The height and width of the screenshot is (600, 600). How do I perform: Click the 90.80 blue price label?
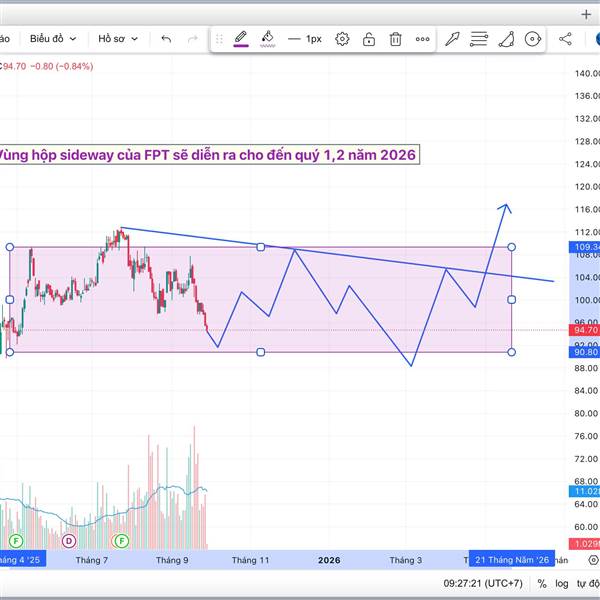coord(585,352)
